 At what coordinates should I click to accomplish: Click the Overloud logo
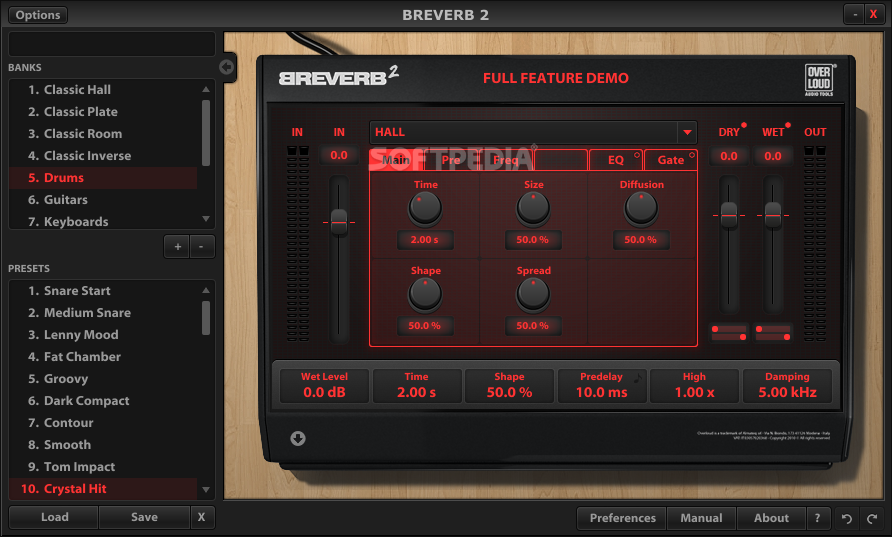click(819, 80)
